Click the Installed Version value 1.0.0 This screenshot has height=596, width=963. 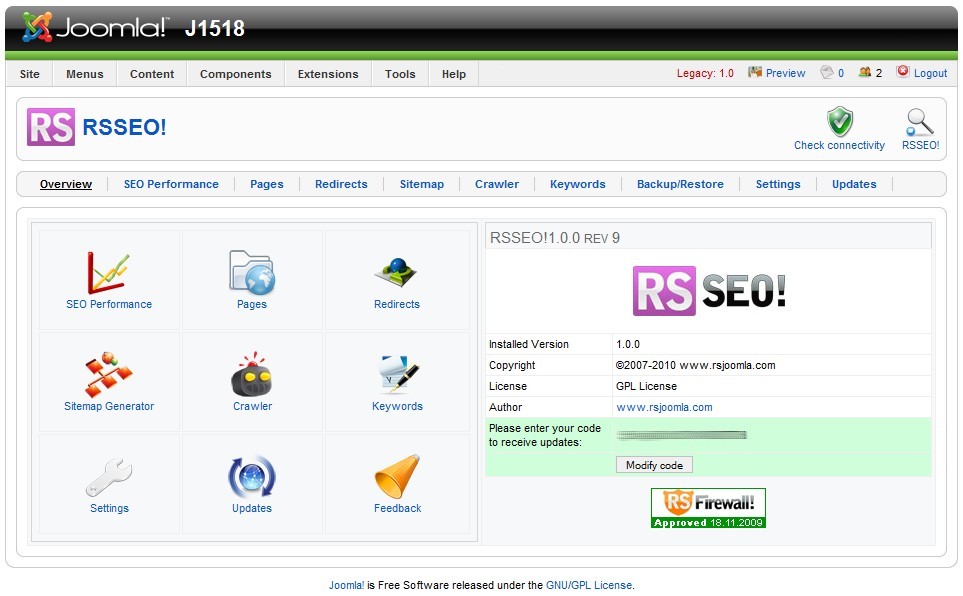pyautogui.click(x=628, y=344)
